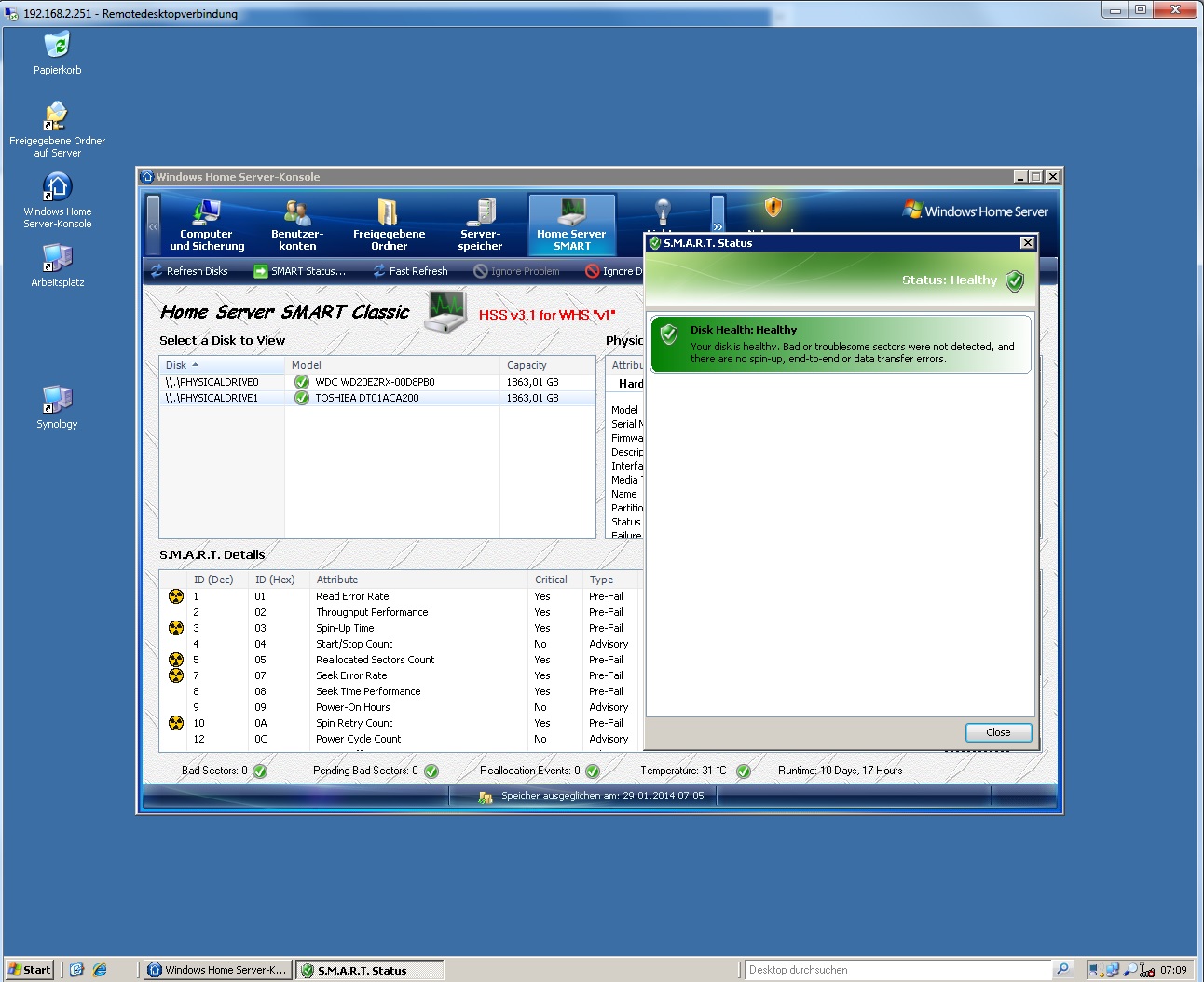
Task: Open the Computer und Sicherung tab
Action: click(206, 225)
